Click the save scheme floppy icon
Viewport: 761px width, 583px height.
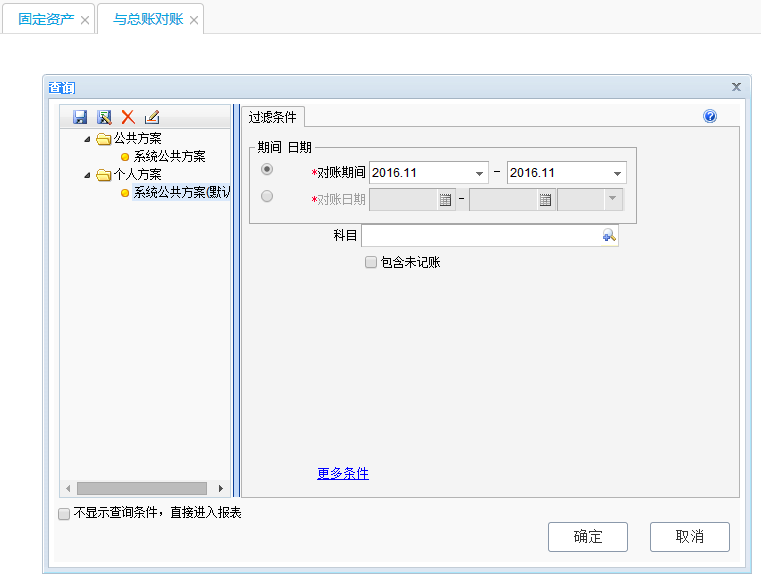[x=80, y=117]
